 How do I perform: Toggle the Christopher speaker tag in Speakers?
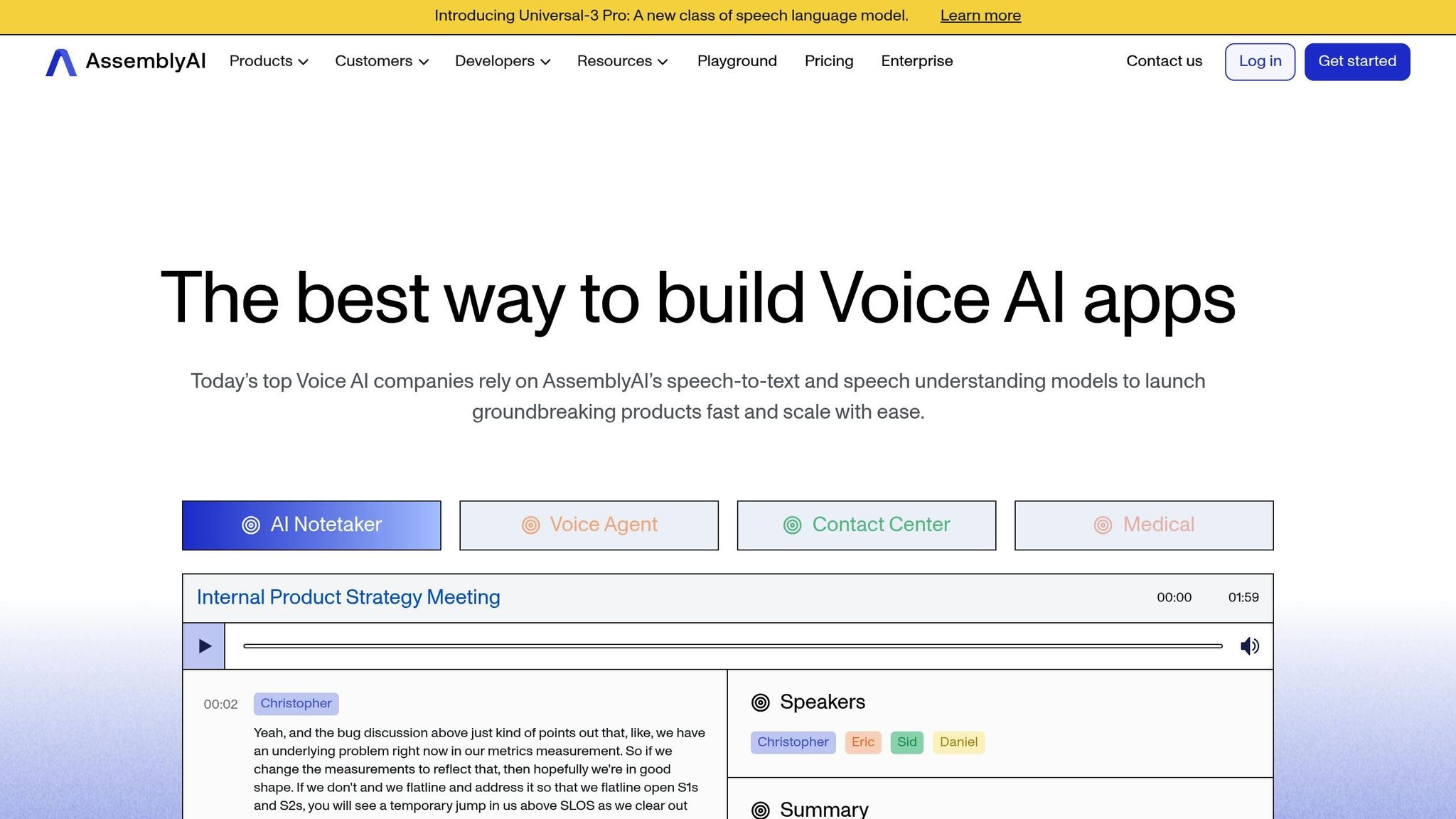pyautogui.click(x=793, y=742)
